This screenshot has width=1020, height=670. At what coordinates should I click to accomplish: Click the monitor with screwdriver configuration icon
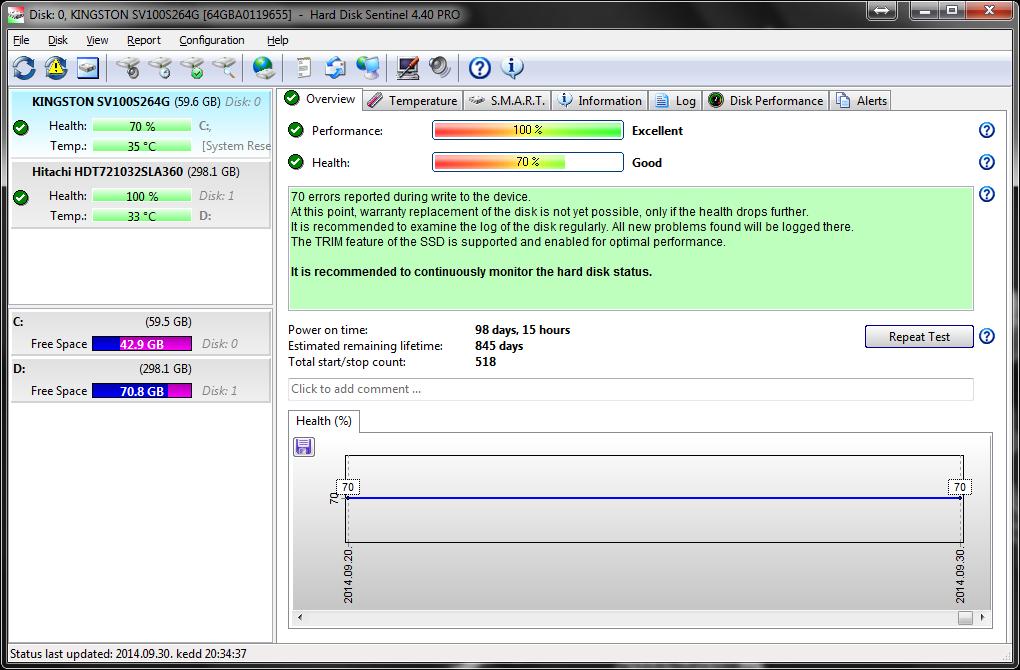click(408, 68)
